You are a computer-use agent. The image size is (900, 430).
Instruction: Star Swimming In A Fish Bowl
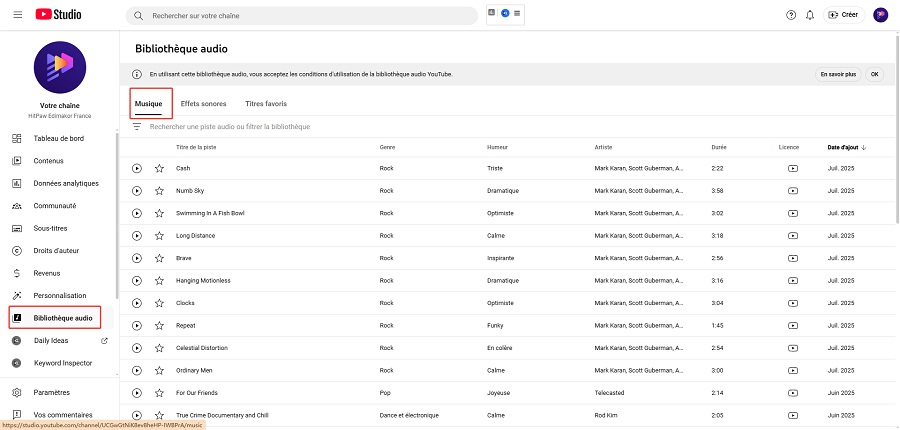click(160, 213)
